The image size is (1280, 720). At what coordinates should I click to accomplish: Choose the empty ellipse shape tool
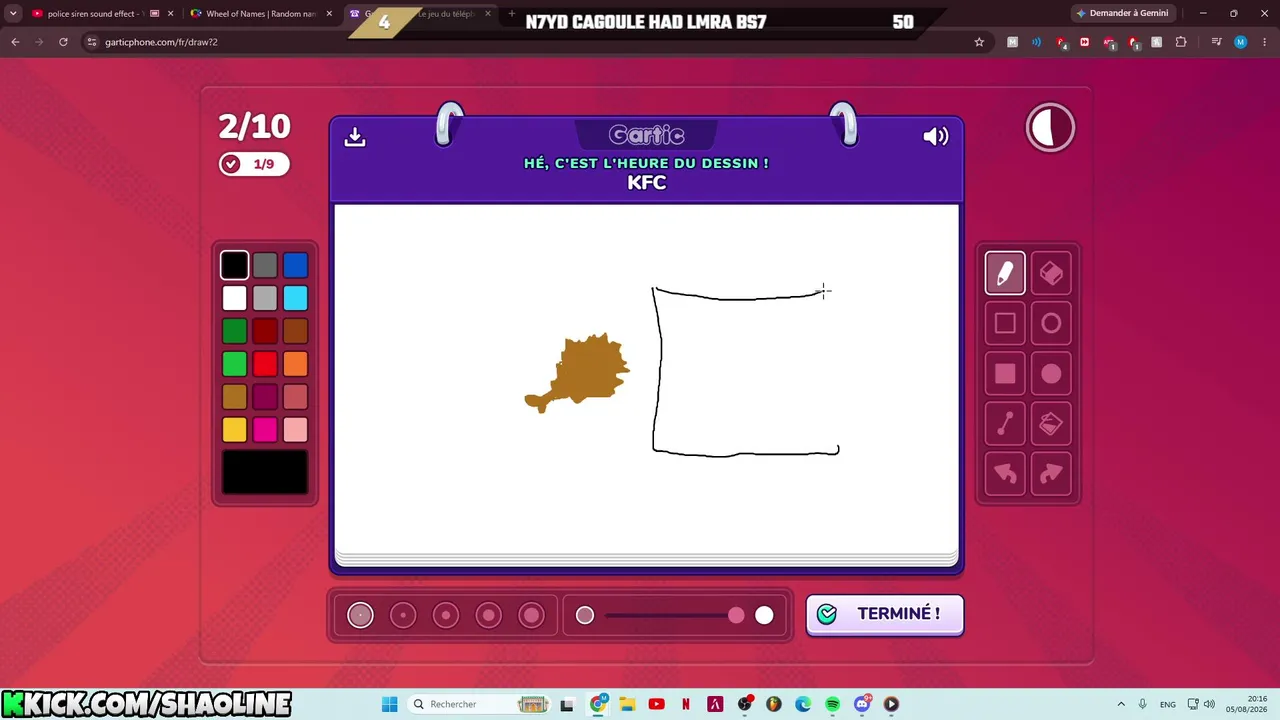pos(1051,323)
